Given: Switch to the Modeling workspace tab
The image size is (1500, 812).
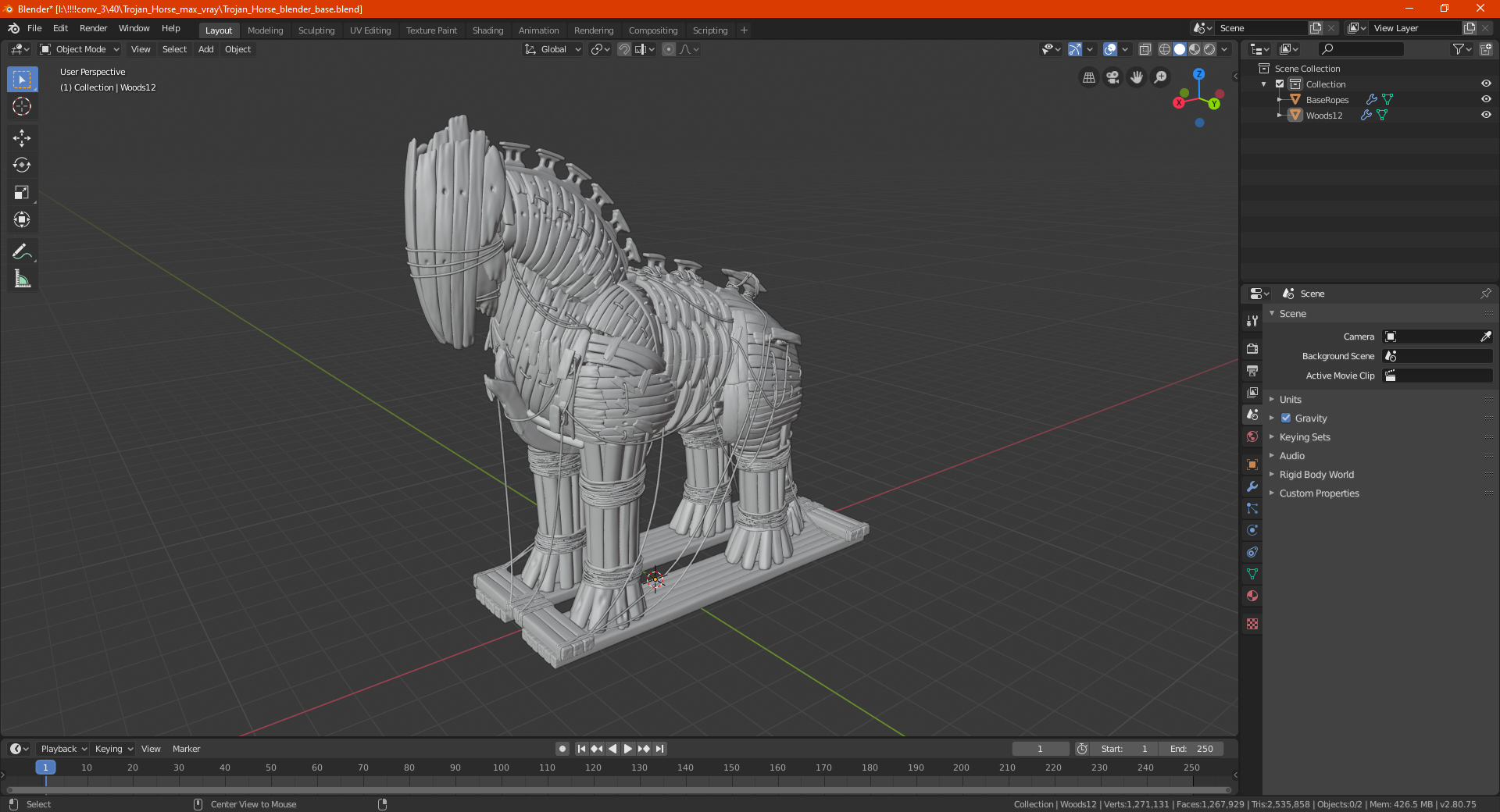Looking at the screenshot, I should tap(265, 30).
